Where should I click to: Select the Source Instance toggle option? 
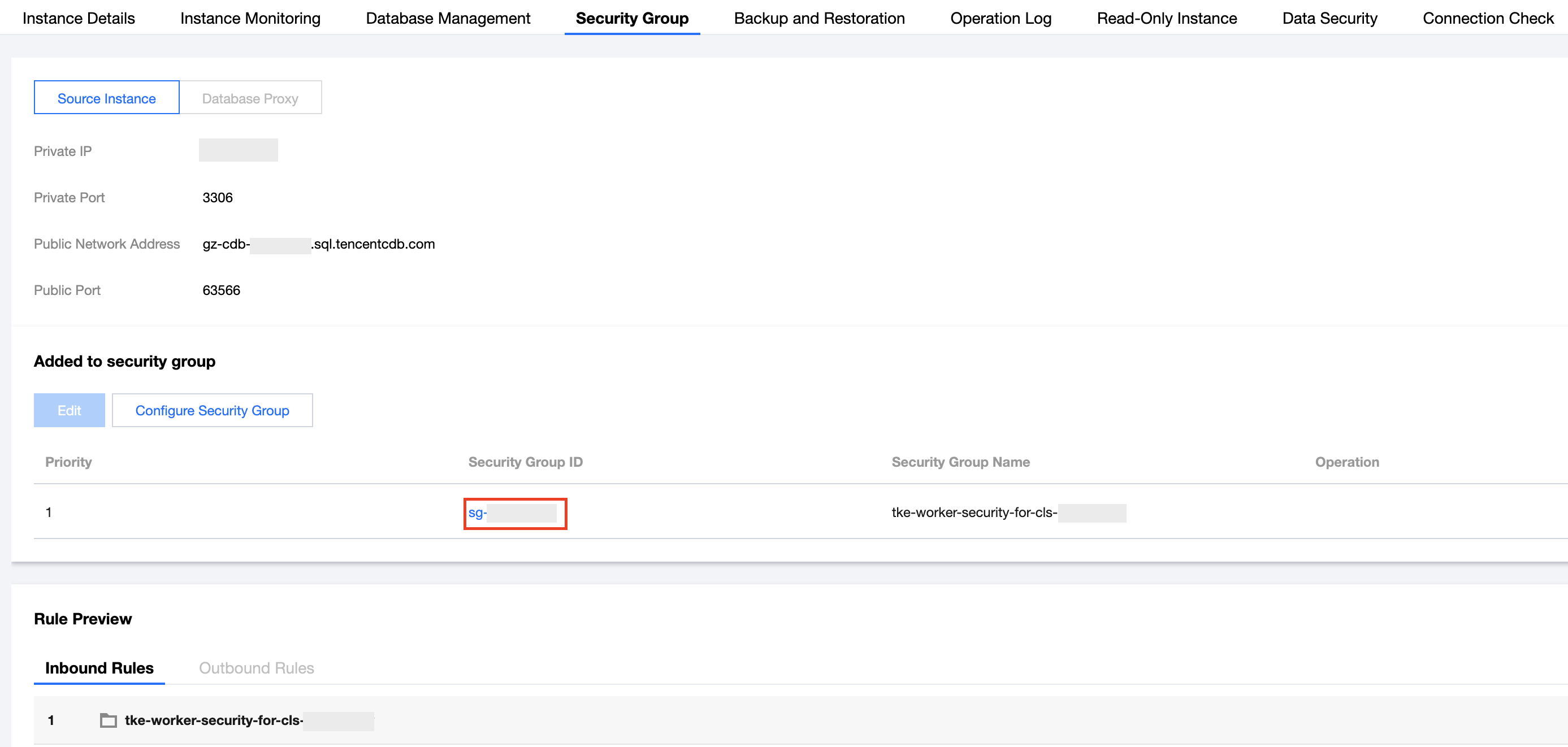click(106, 98)
